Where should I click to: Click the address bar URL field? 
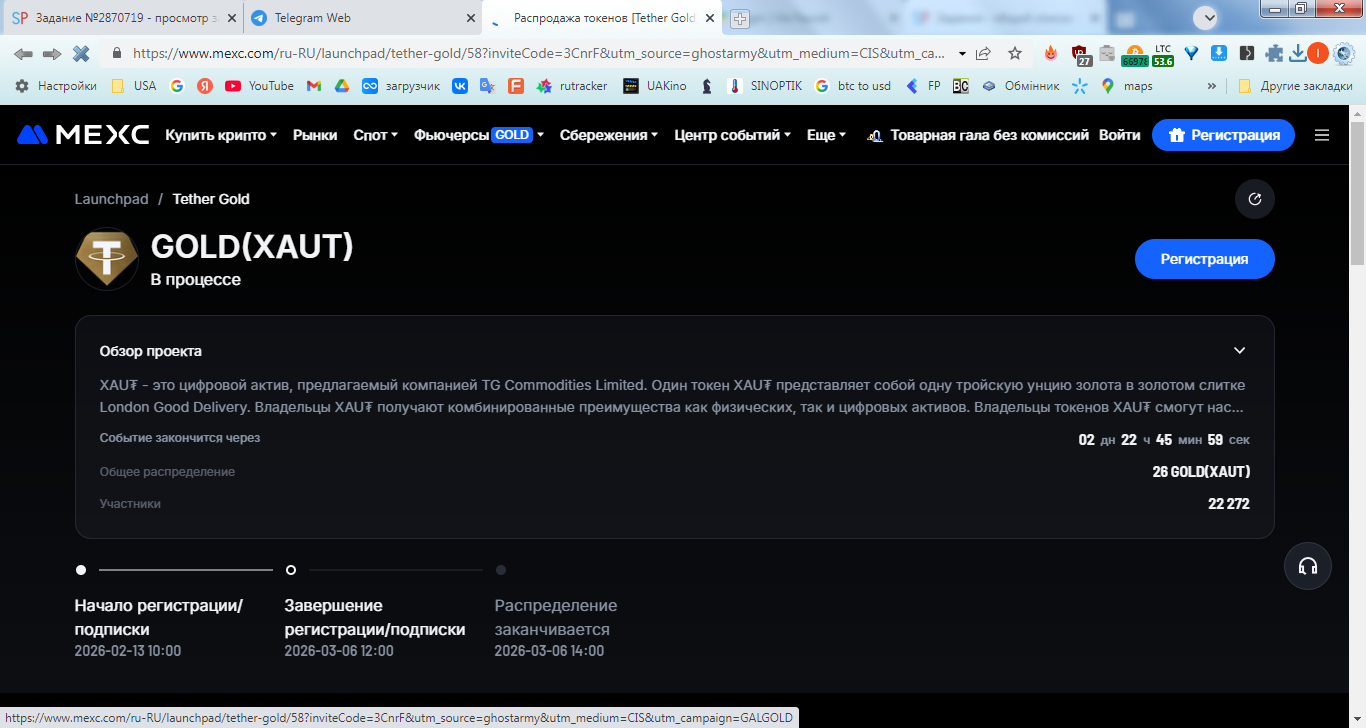pos(540,54)
